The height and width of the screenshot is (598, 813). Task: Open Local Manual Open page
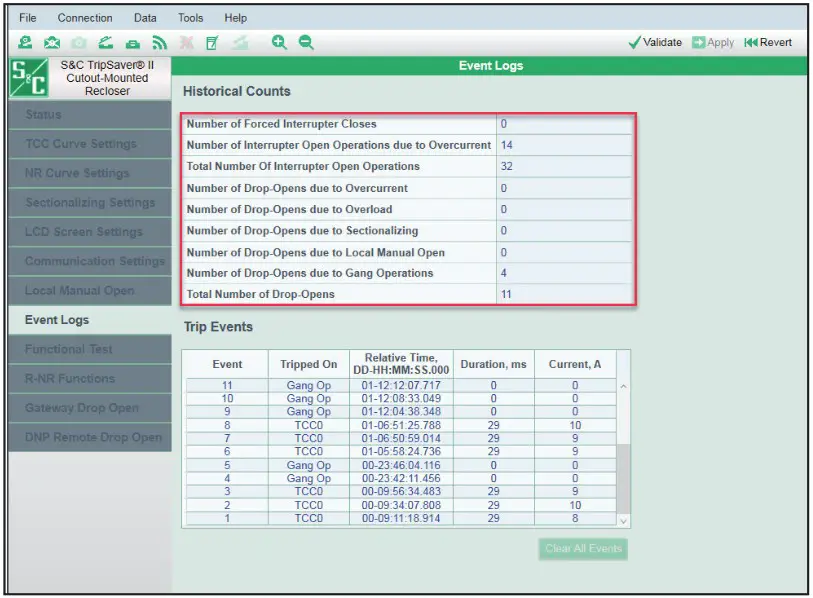pos(90,290)
